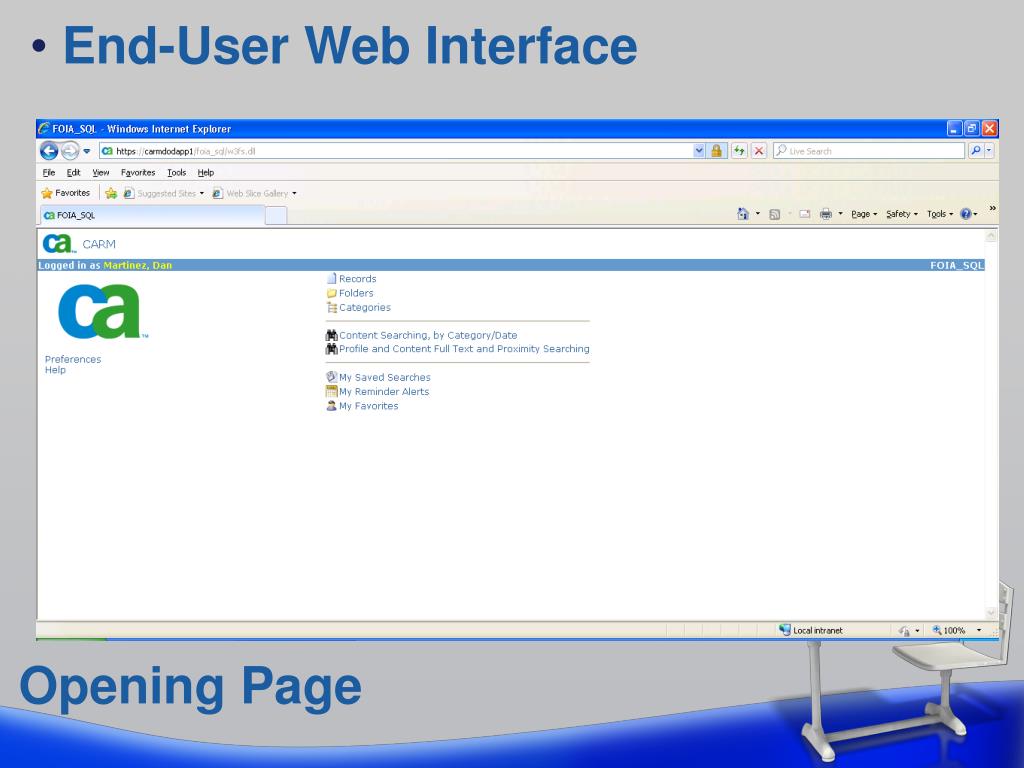The image size is (1024, 768).
Task: Click the Local intranet zone indicator
Action: click(x=810, y=630)
